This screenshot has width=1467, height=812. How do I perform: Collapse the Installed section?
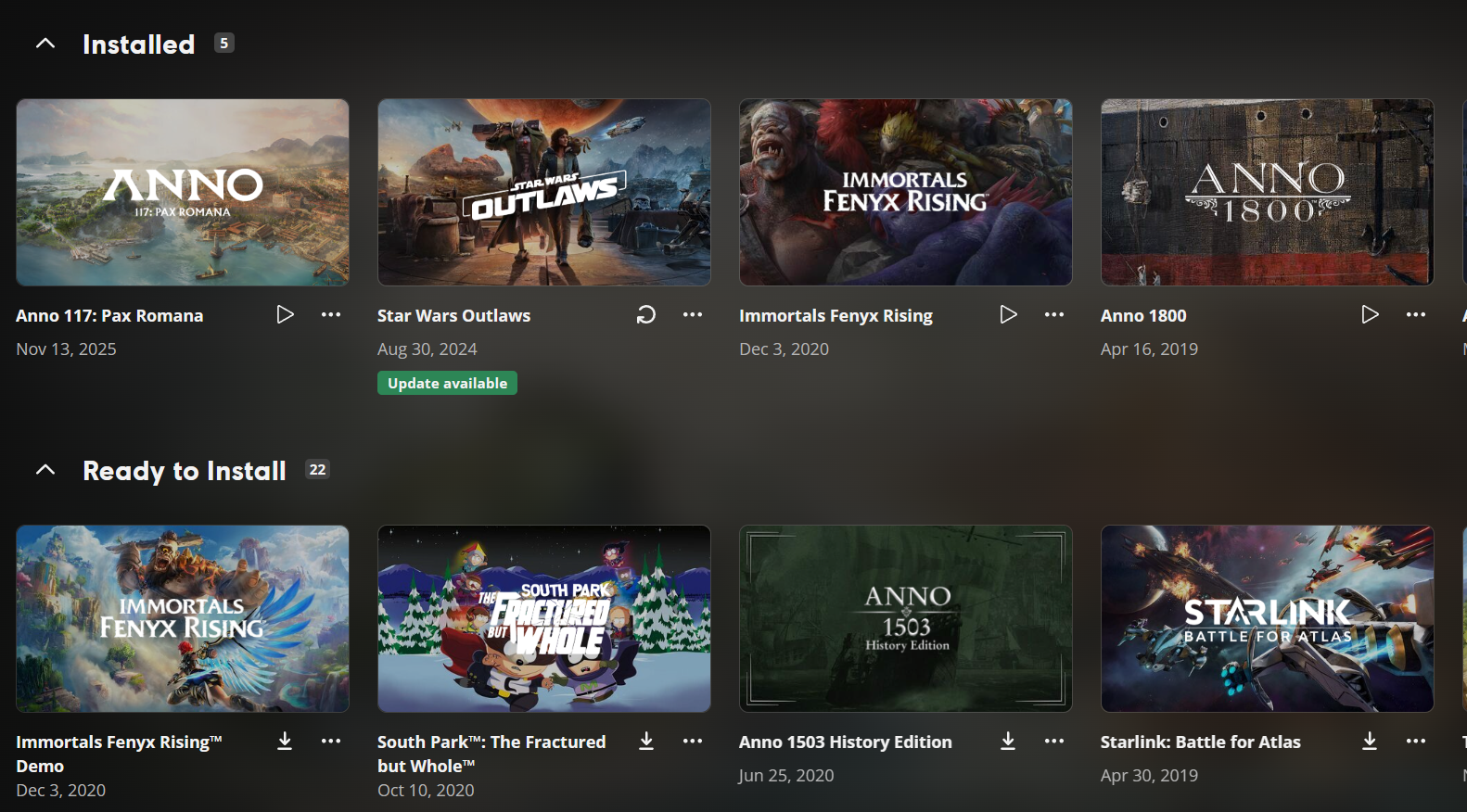point(45,44)
